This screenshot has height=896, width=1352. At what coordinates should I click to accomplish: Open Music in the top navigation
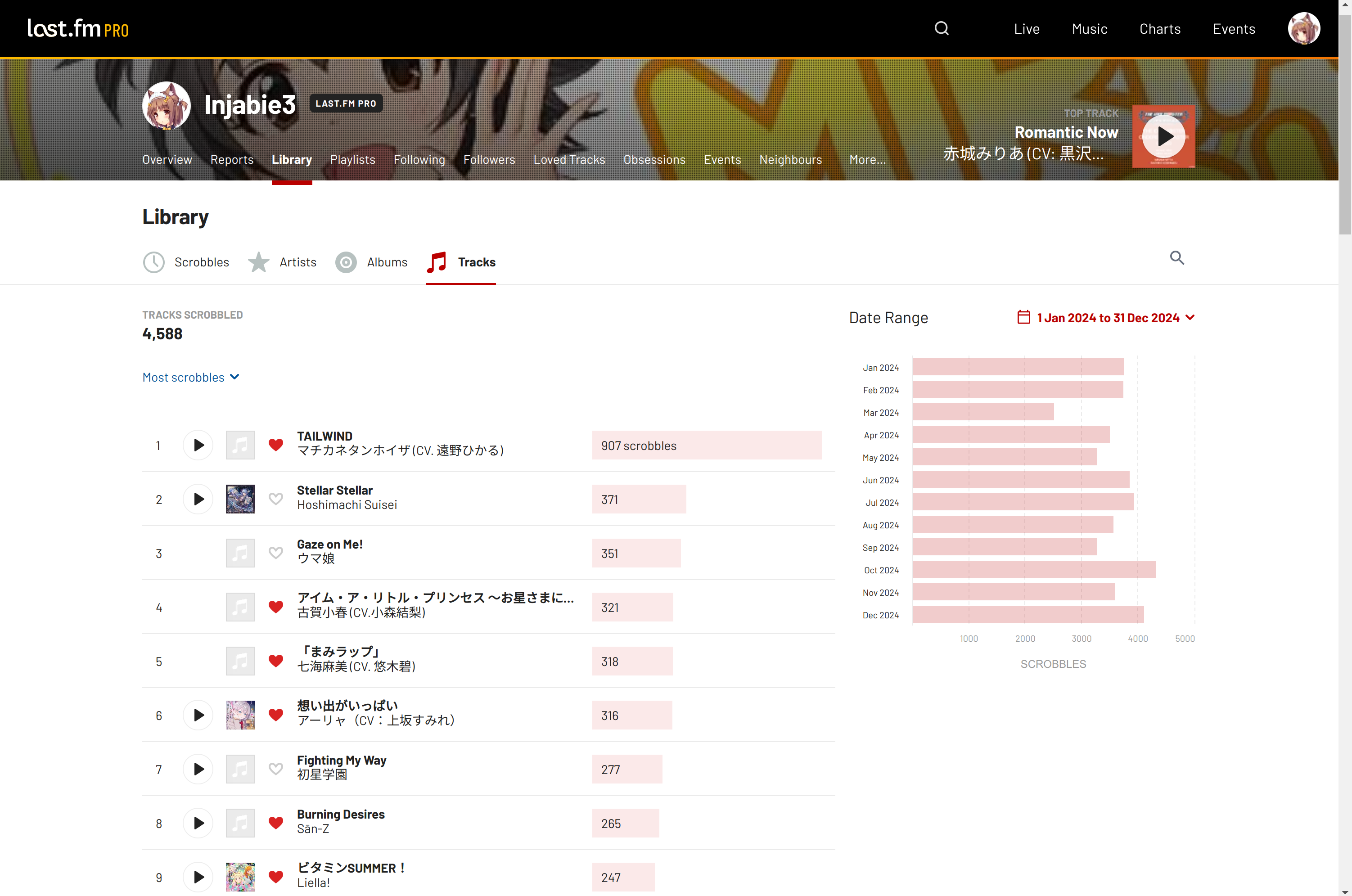point(1089,29)
